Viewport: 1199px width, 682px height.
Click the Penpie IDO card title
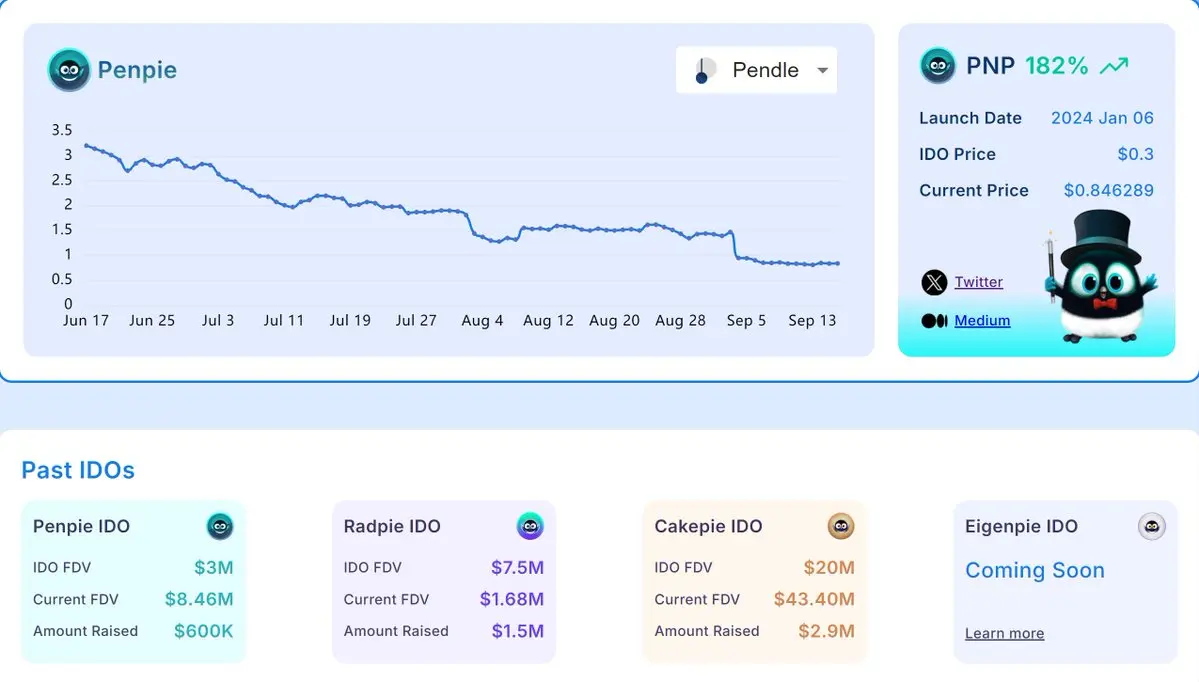point(81,527)
